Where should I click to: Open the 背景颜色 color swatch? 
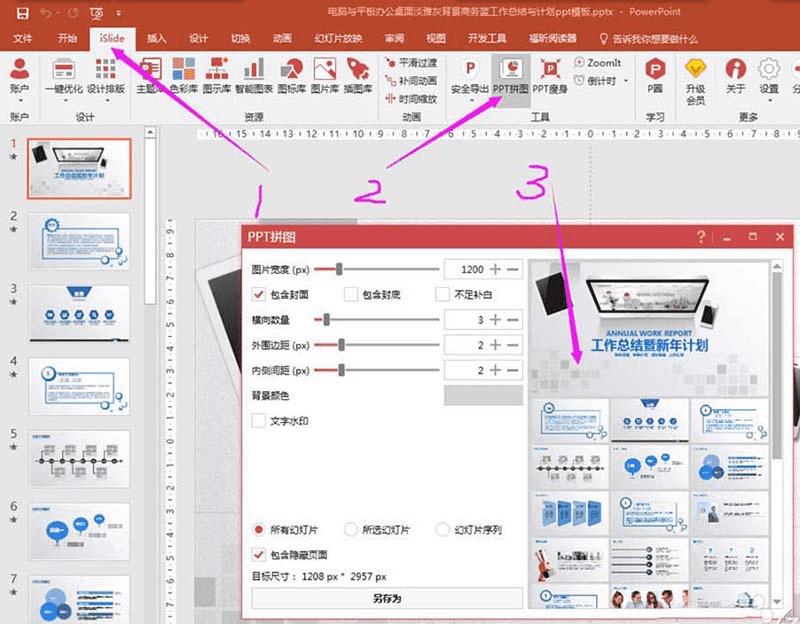pyautogui.click(x=483, y=395)
